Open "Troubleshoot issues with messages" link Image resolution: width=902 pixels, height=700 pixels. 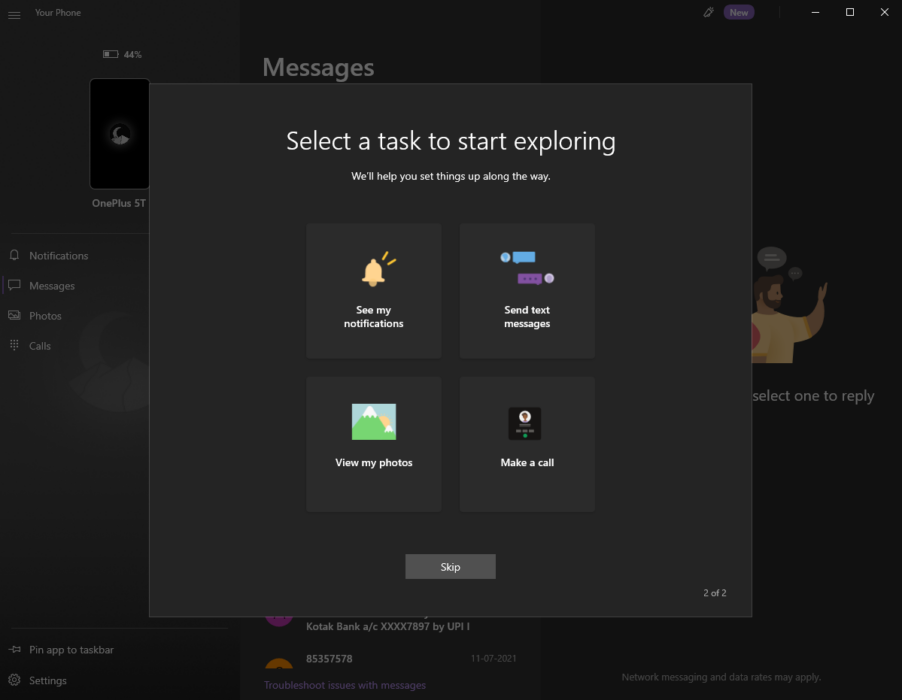point(344,684)
